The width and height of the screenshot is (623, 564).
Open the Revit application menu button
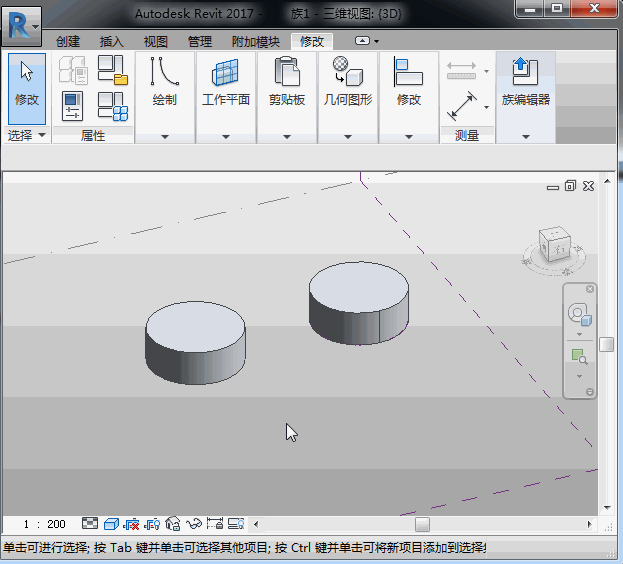pyautogui.click(x=21, y=25)
